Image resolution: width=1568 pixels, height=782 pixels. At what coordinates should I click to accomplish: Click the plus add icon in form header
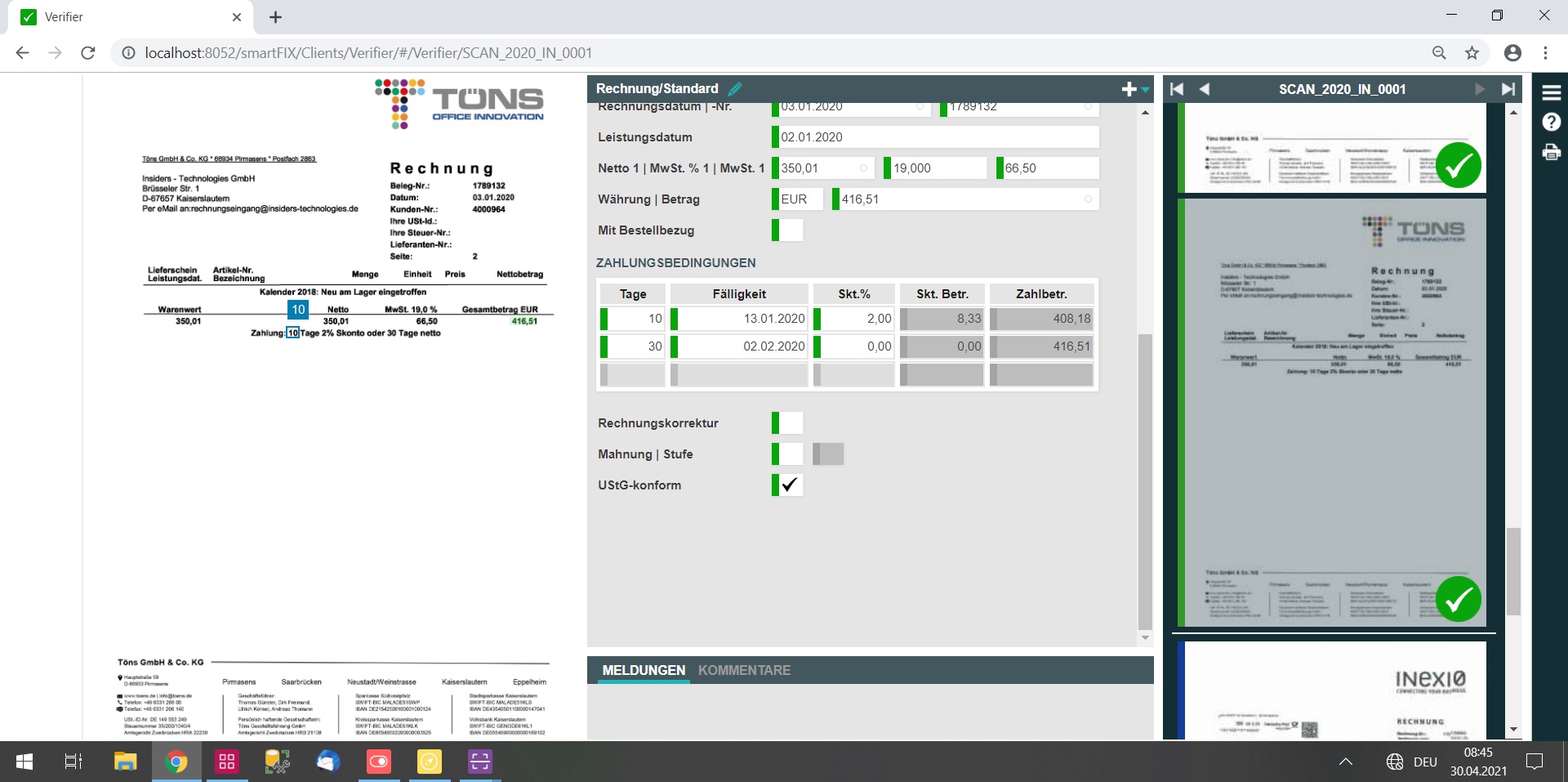1129,89
